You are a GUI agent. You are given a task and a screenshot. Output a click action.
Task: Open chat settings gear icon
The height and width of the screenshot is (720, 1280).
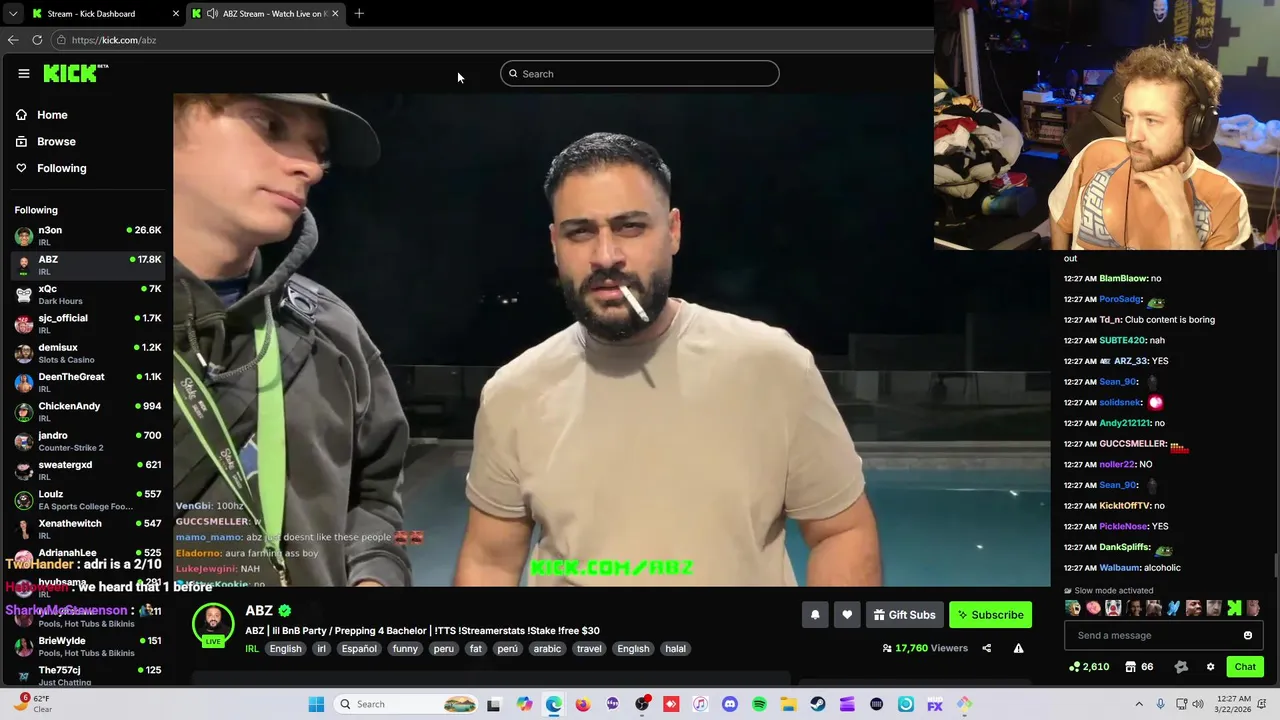click(x=1210, y=667)
